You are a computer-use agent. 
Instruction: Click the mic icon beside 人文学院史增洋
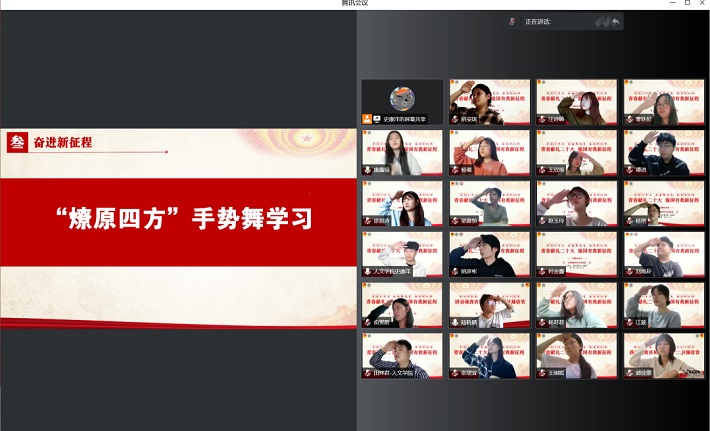[x=367, y=272]
